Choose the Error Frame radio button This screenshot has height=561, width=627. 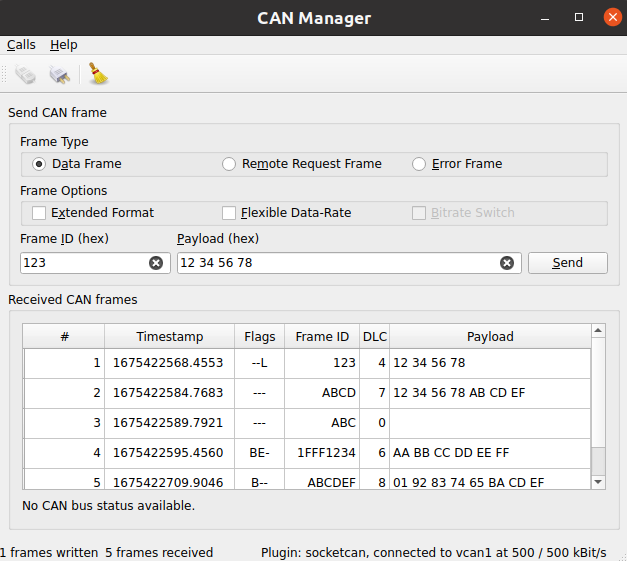click(x=419, y=164)
